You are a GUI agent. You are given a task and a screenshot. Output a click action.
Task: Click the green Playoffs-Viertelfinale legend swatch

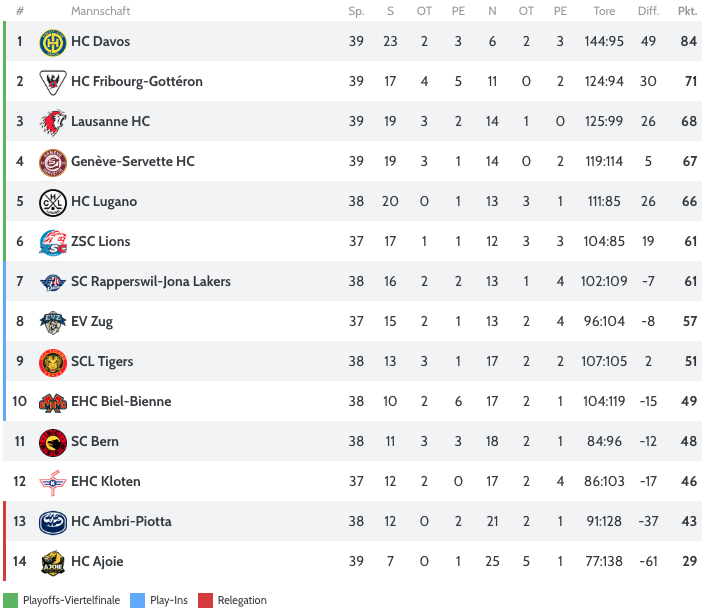pyautogui.click(x=11, y=600)
